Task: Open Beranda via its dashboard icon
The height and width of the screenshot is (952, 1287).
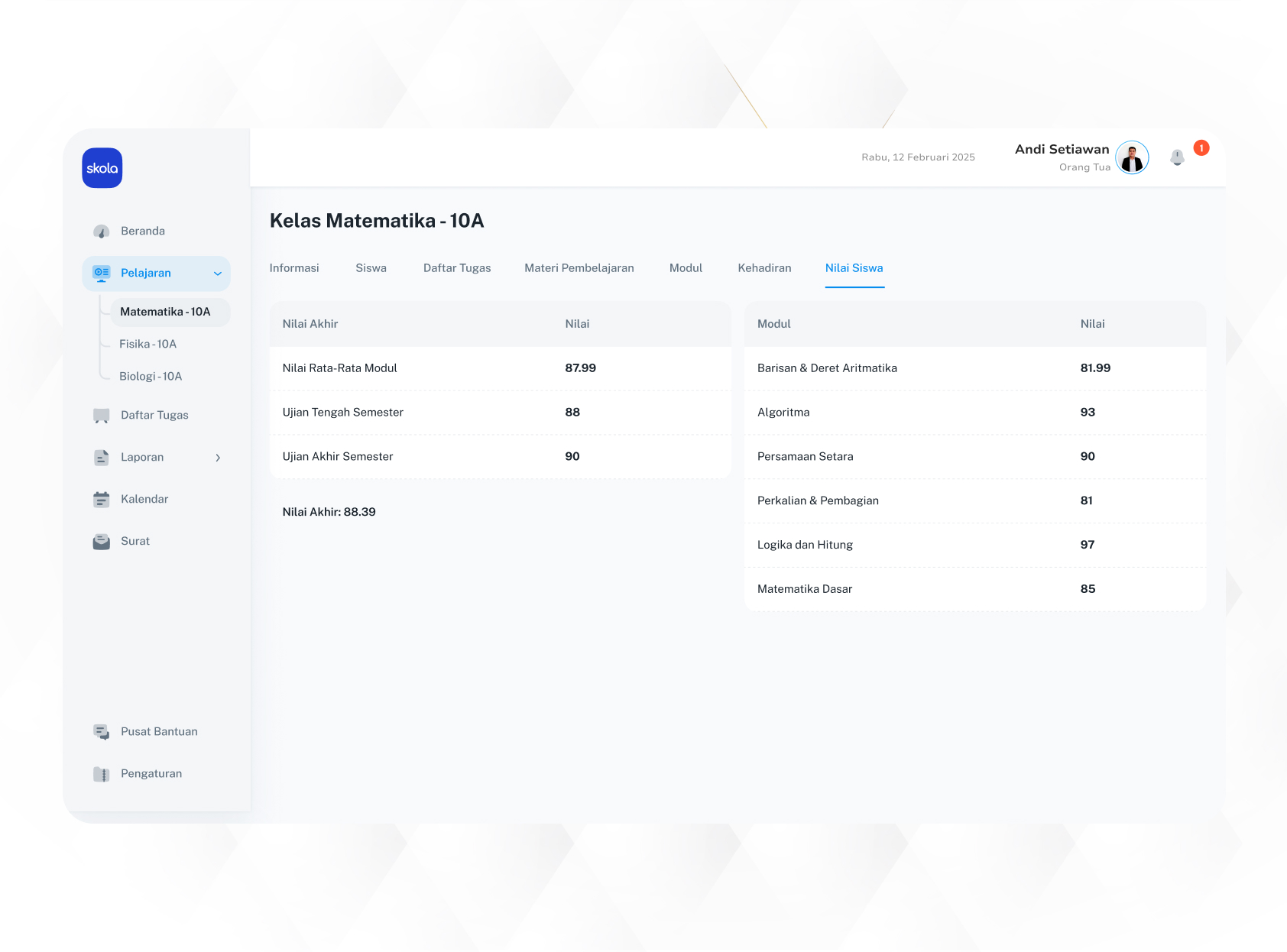Action: pyautogui.click(x=101, y=232)
